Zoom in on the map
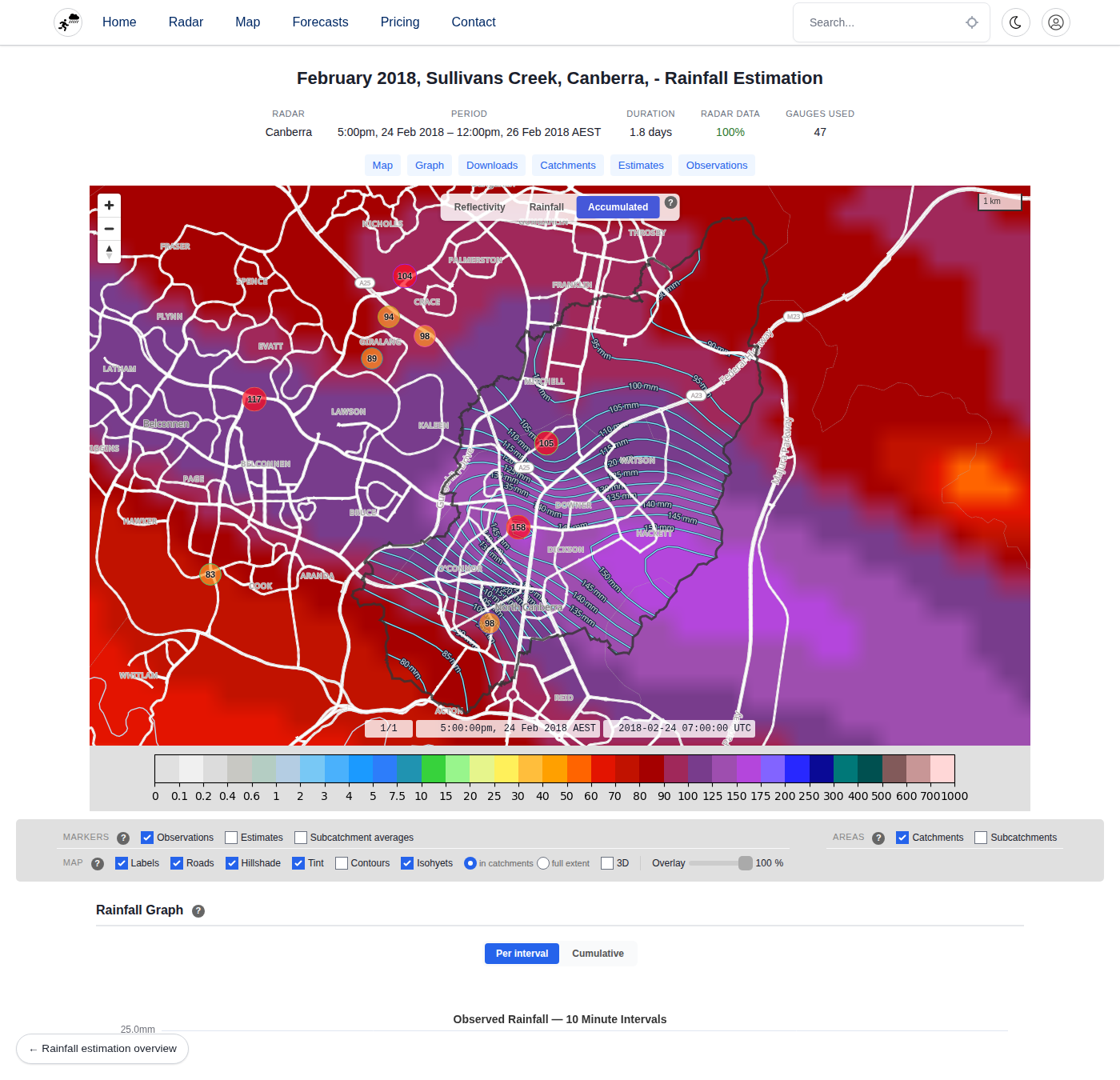 pos(110,206)
